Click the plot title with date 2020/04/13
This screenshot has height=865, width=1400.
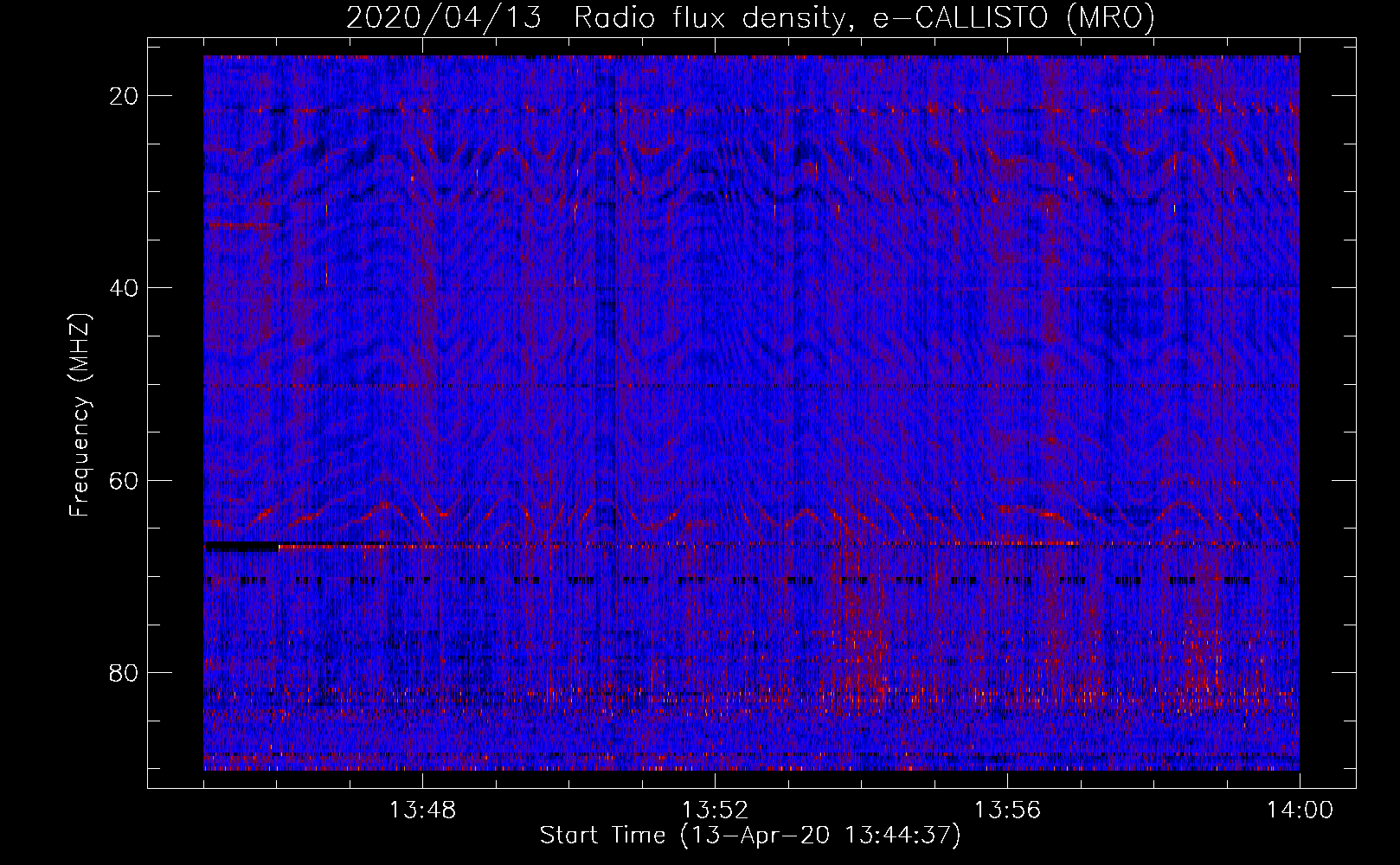point(750,17)
